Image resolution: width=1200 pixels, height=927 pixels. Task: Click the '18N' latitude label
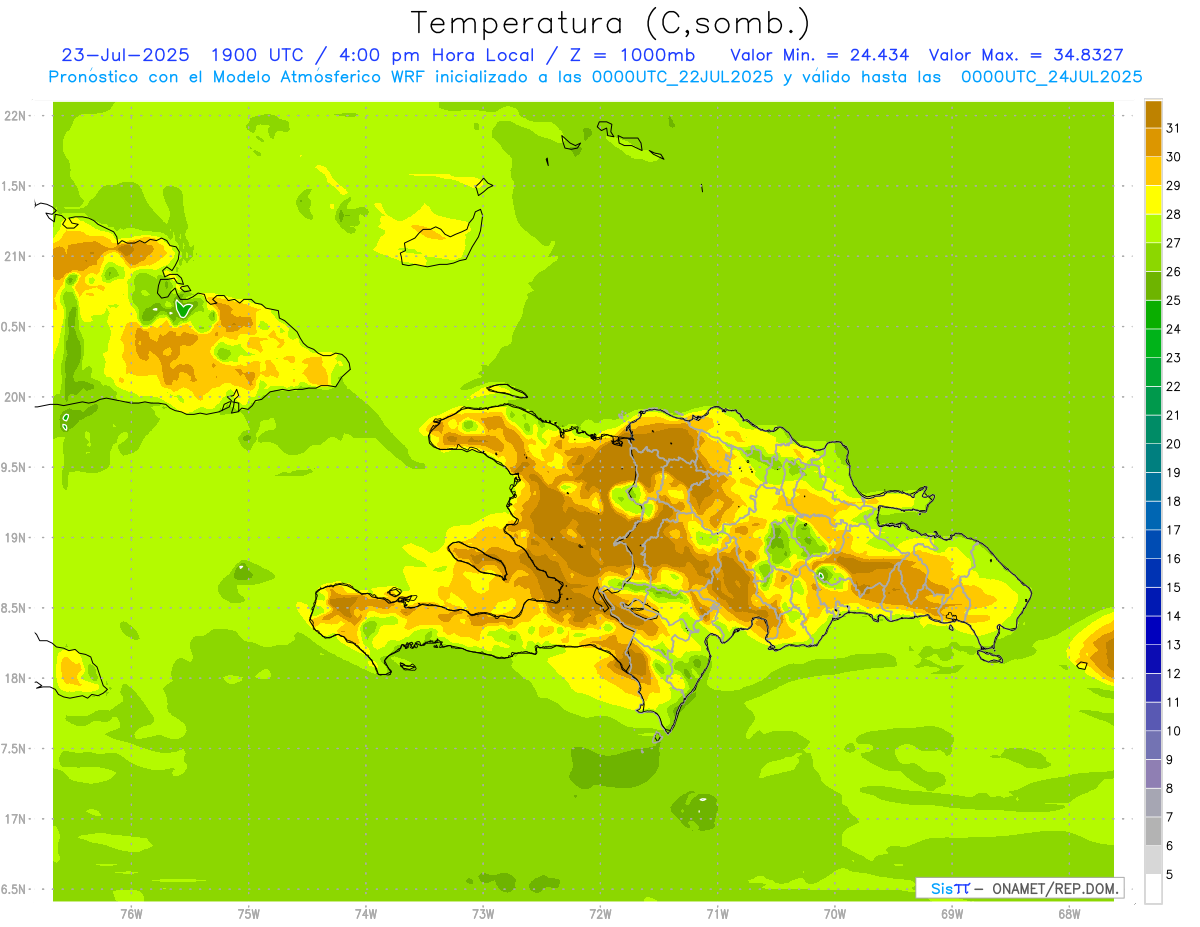pyautogui.click(x=16, y=679)
